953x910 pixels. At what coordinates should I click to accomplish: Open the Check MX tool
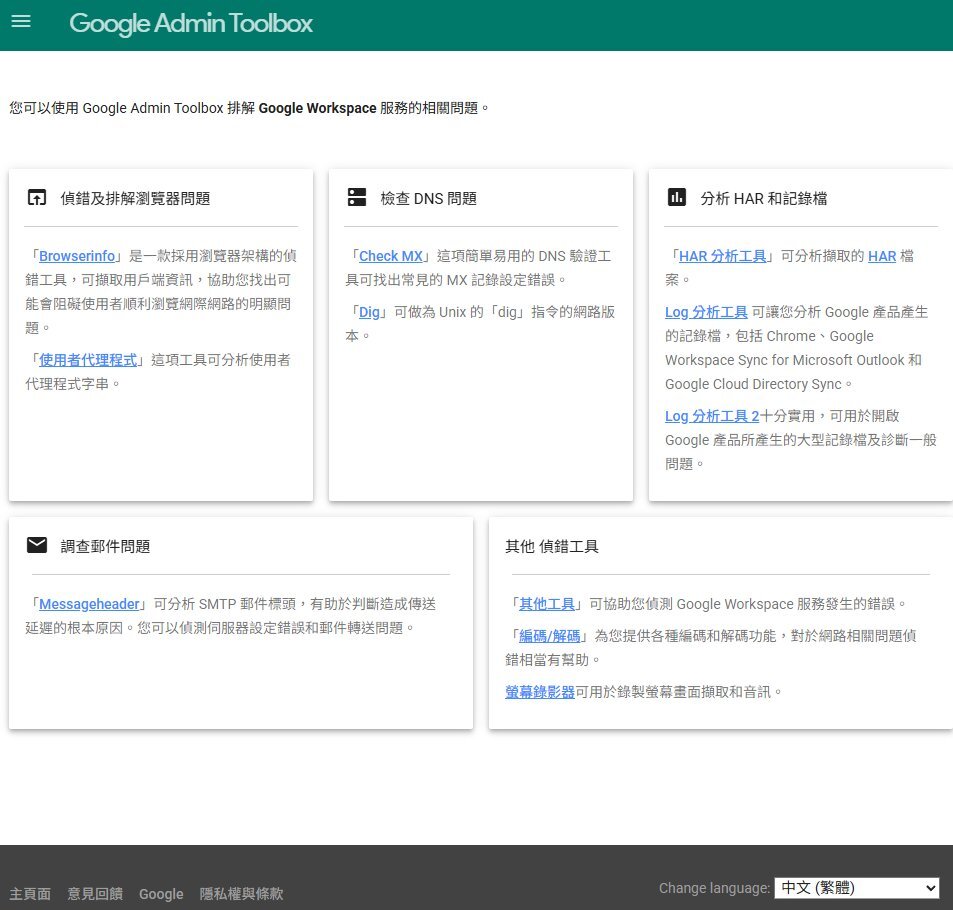tap(391, 256)
